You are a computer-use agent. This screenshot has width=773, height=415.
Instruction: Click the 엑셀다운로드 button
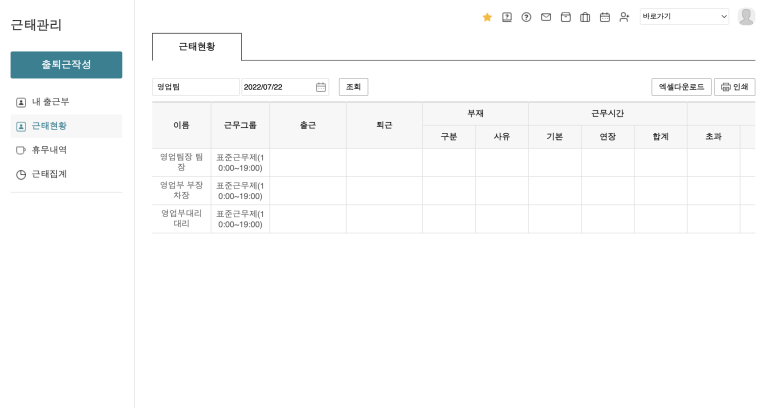(x=680, y=87)
